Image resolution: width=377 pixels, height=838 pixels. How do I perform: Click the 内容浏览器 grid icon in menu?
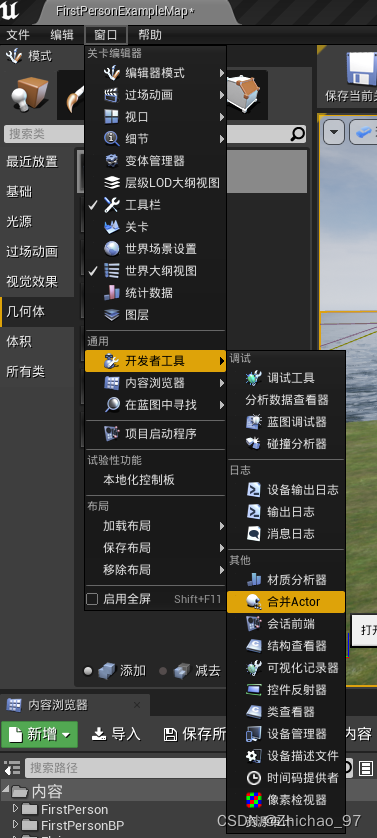tap(111, 383)
